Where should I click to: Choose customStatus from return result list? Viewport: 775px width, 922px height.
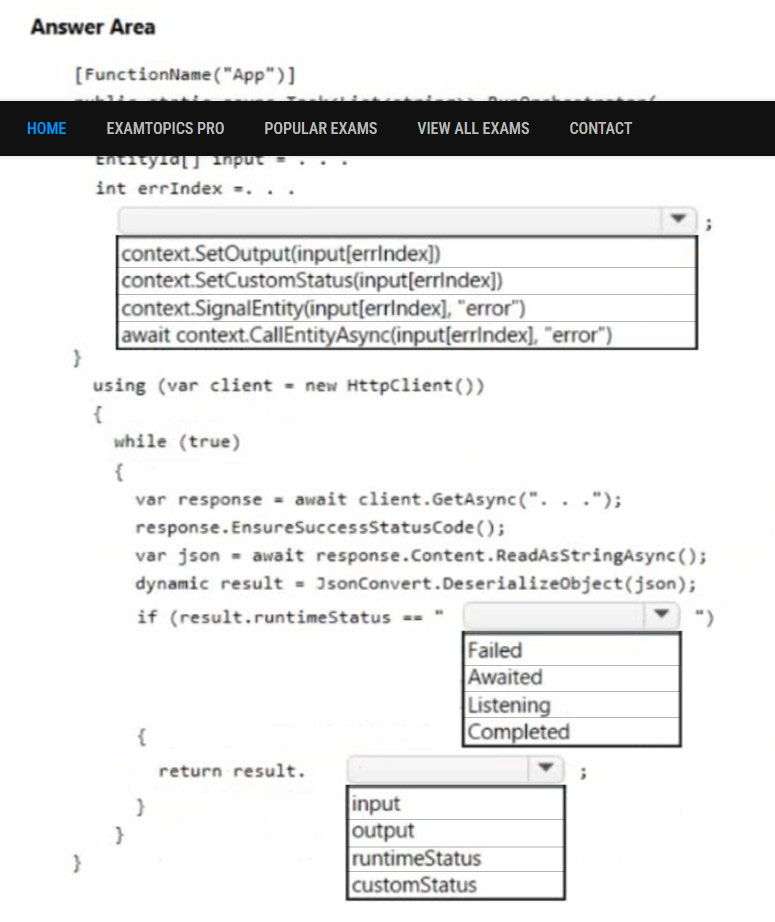point(456,885)
